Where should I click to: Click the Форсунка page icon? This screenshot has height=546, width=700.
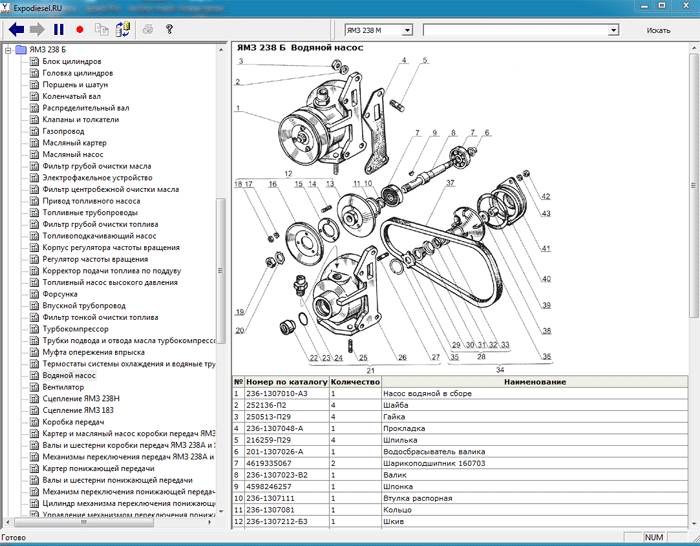tap(34, 294)
